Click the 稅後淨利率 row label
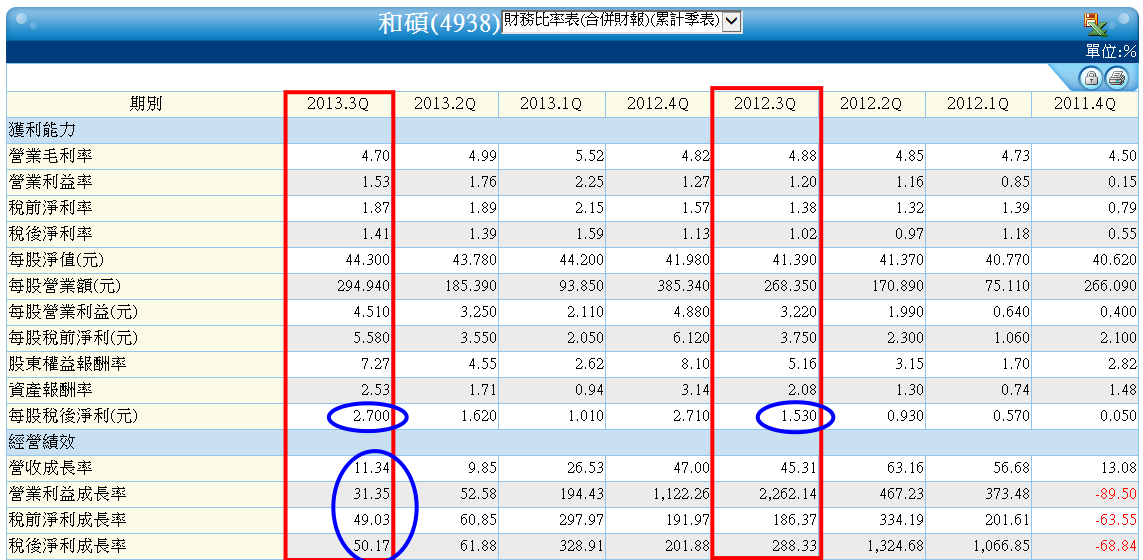Screen dimensions: 1143x560 tap(50, 234)
